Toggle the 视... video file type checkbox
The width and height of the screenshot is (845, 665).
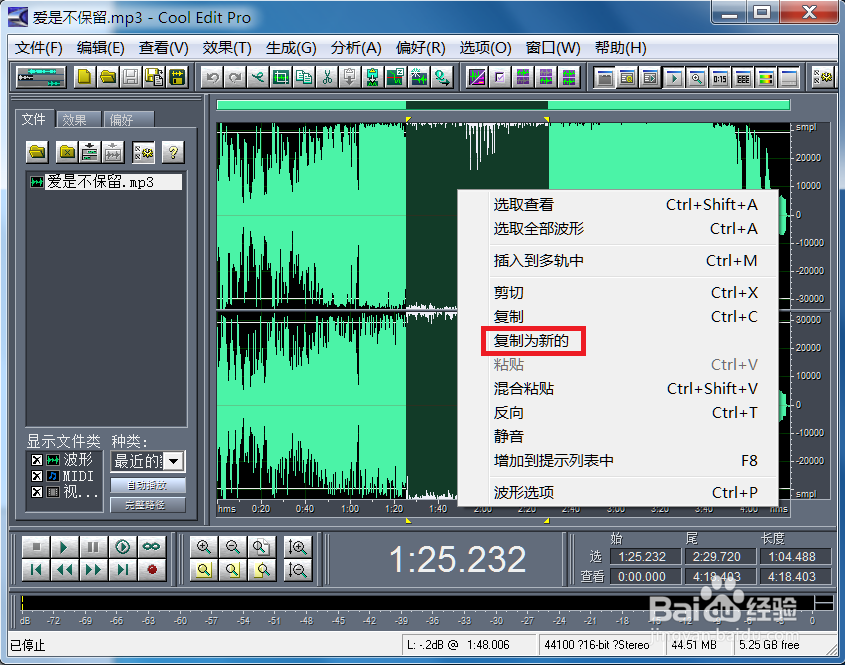36,492
